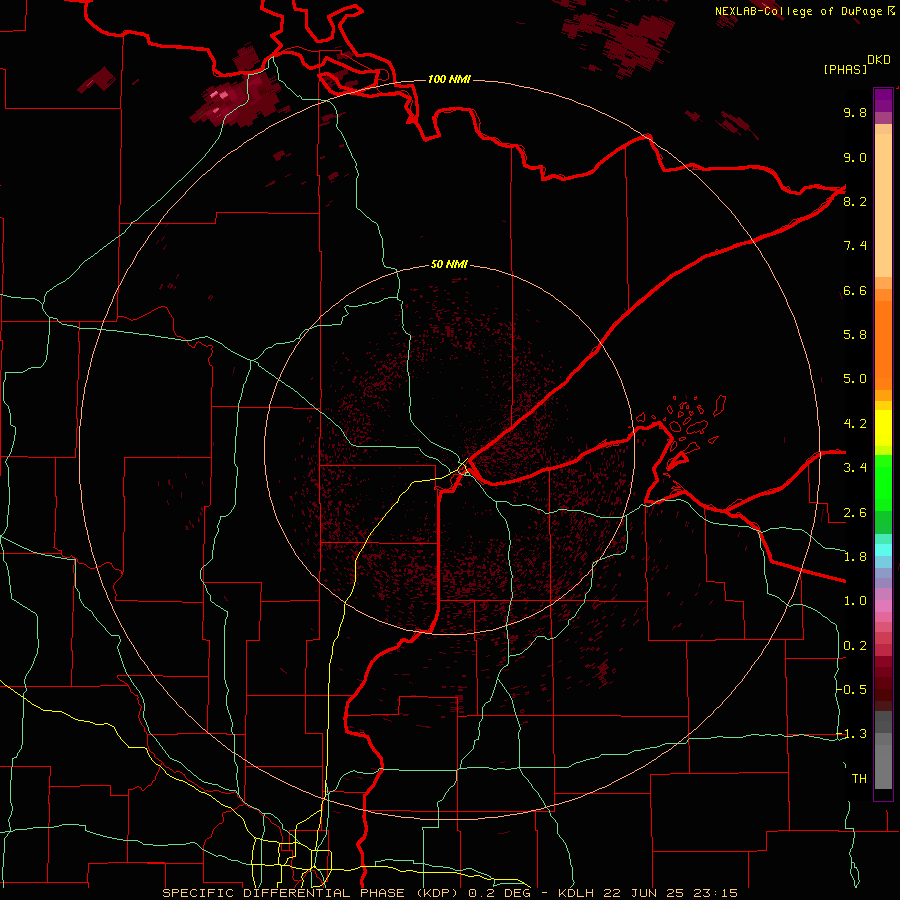Pick the cyan band in the color bar

(x=883, y=550)
